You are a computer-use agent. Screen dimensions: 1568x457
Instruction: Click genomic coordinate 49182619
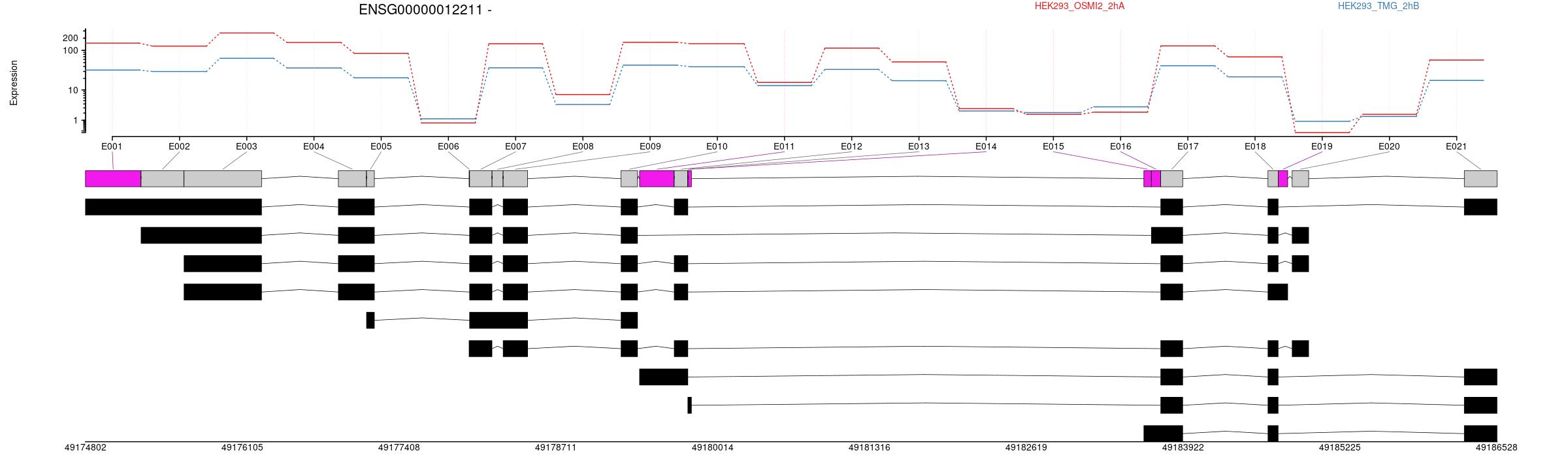(x=1026, y=448)
